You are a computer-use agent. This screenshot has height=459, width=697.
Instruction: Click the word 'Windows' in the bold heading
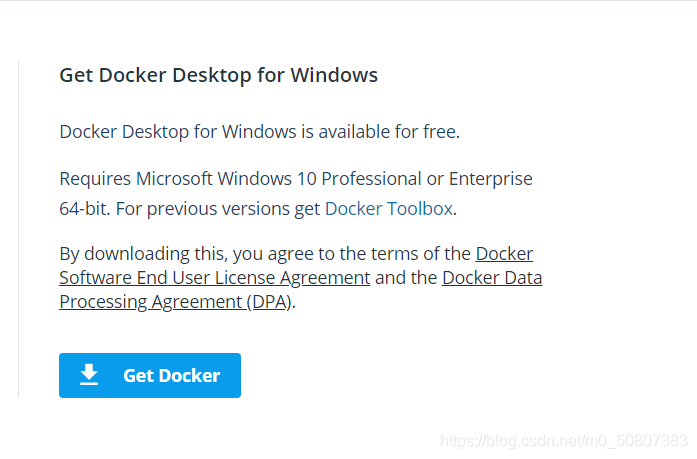point(334,75)
